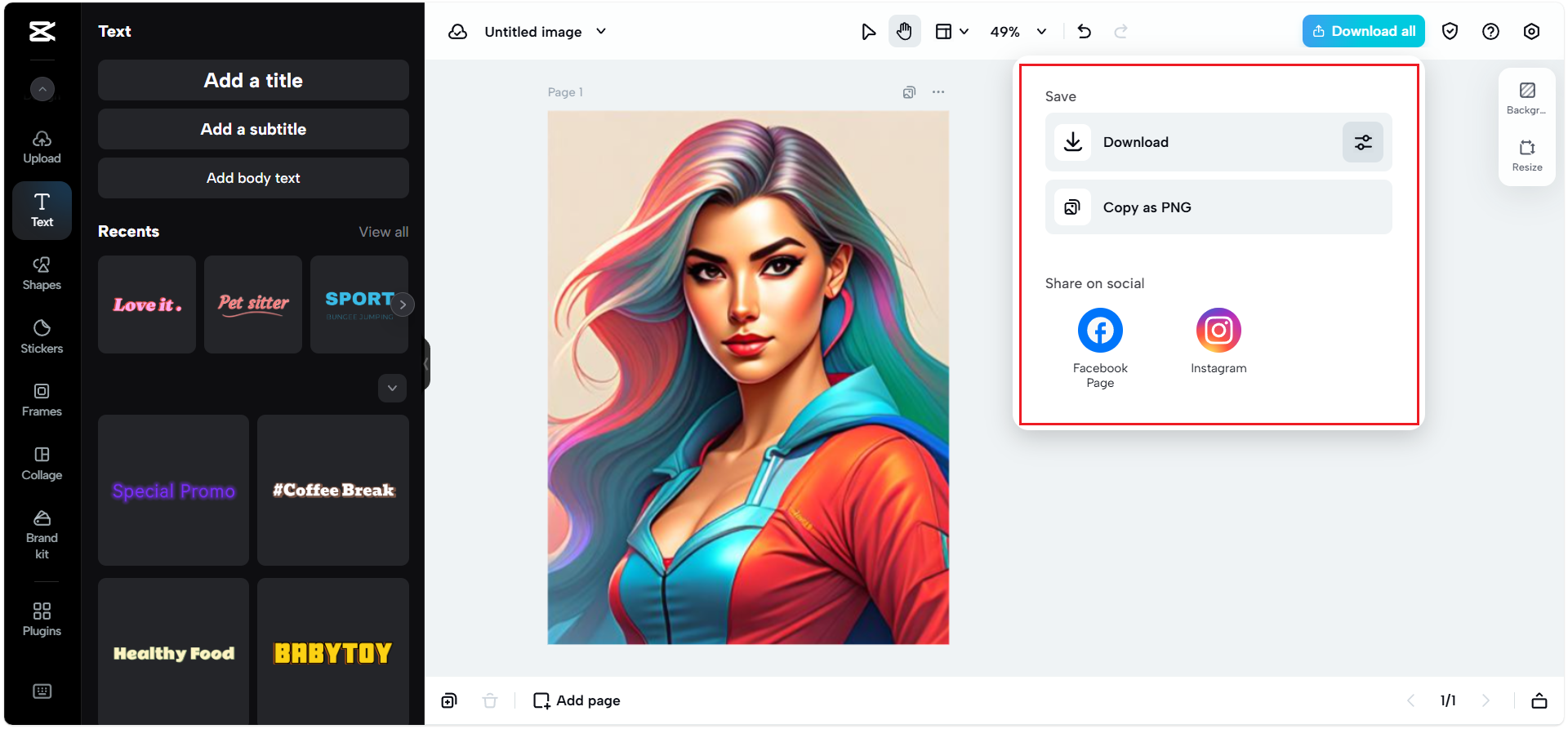Click Add page button

point(577,700)
